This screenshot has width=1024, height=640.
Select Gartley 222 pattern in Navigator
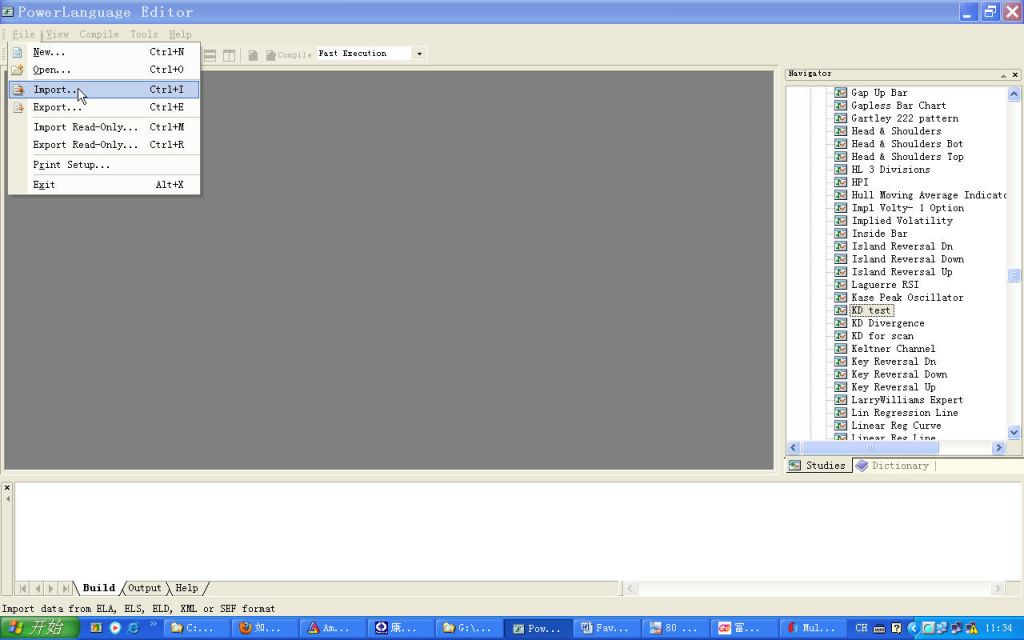904,119
